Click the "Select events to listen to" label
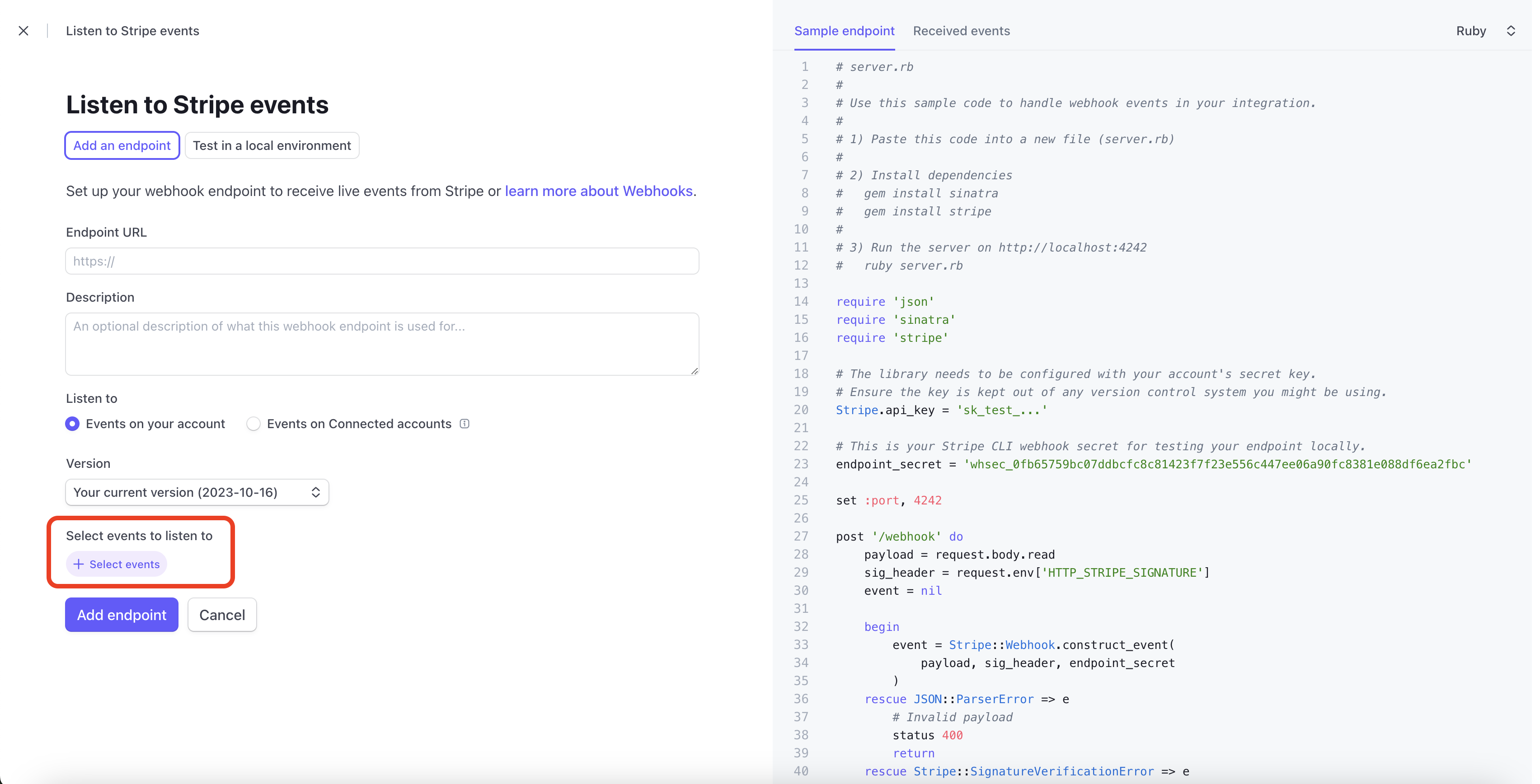 pyautogui.click(x=139, y=536)
